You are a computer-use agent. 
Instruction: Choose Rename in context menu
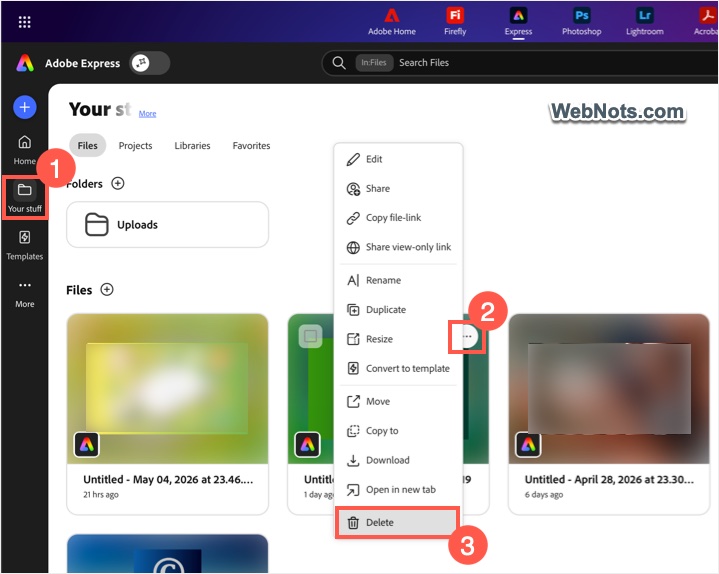[398, 280]
